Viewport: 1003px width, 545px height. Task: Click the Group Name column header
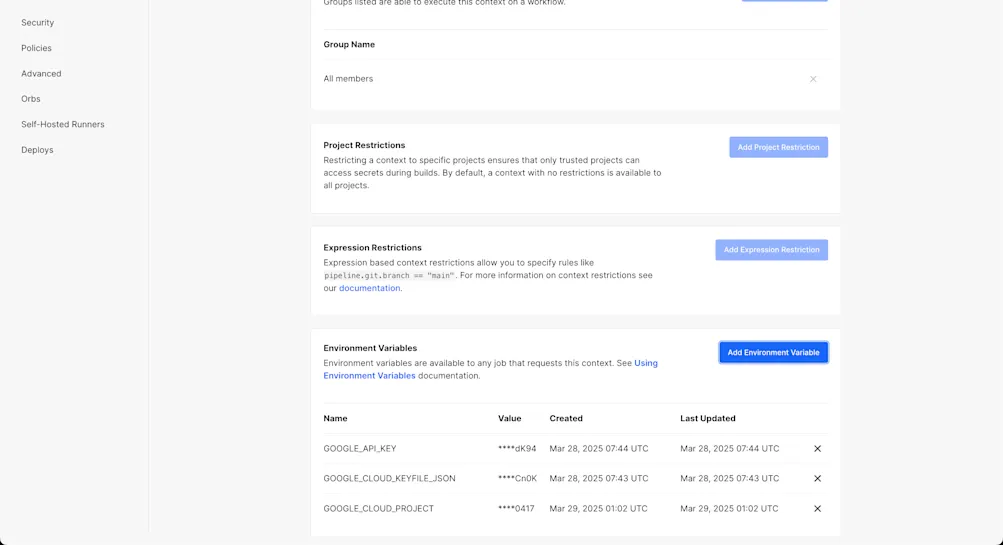349,44
